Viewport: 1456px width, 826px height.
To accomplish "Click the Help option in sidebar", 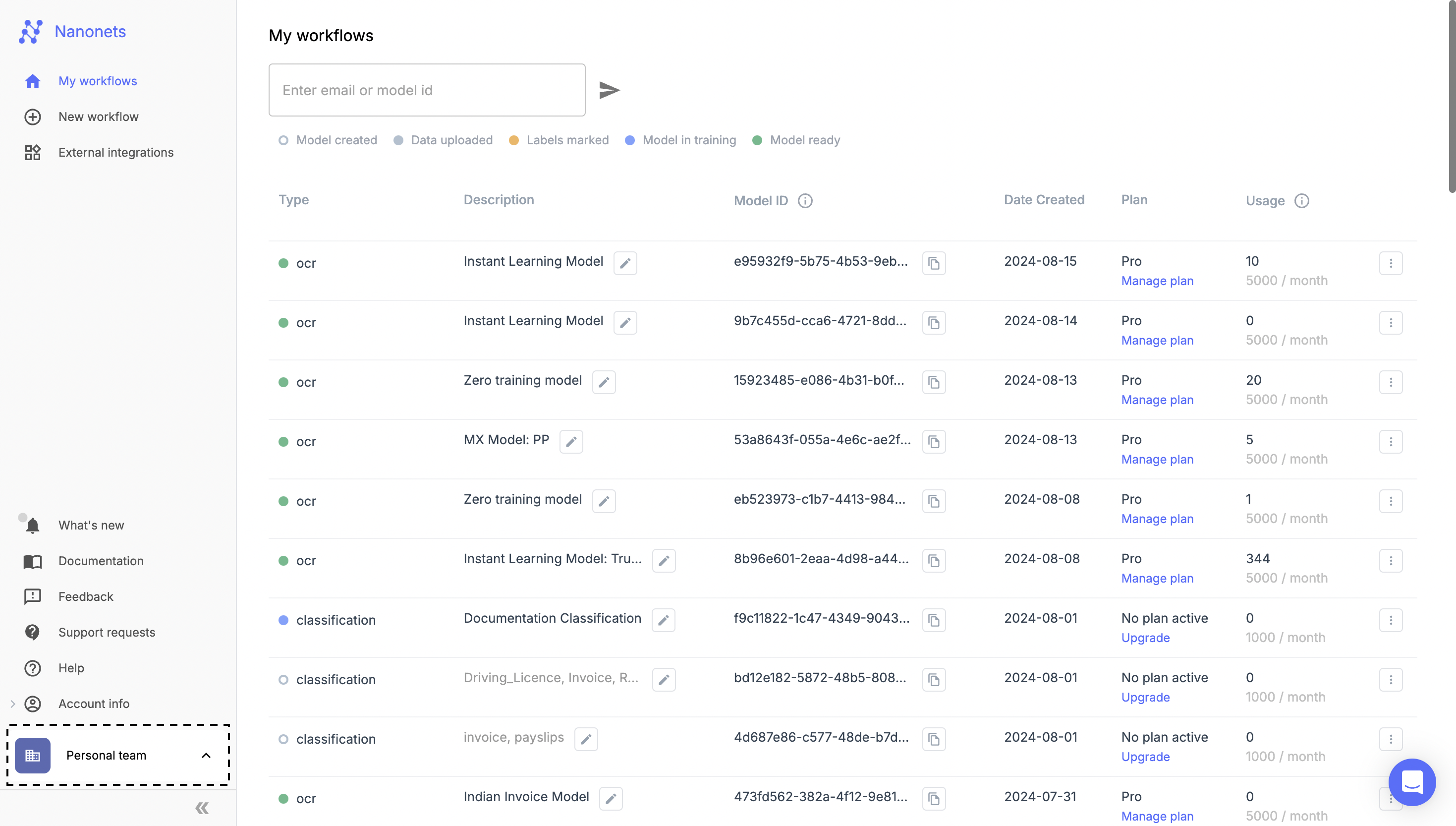I will pos(70,668).
